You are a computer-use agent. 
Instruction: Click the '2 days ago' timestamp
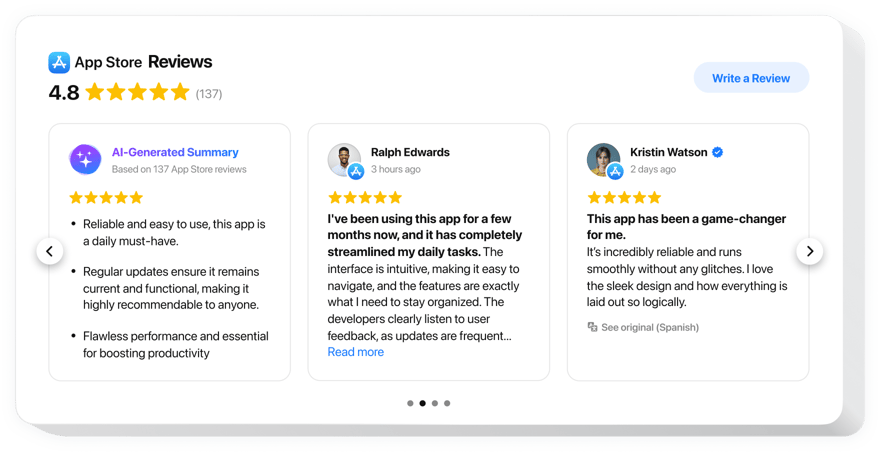653,169
